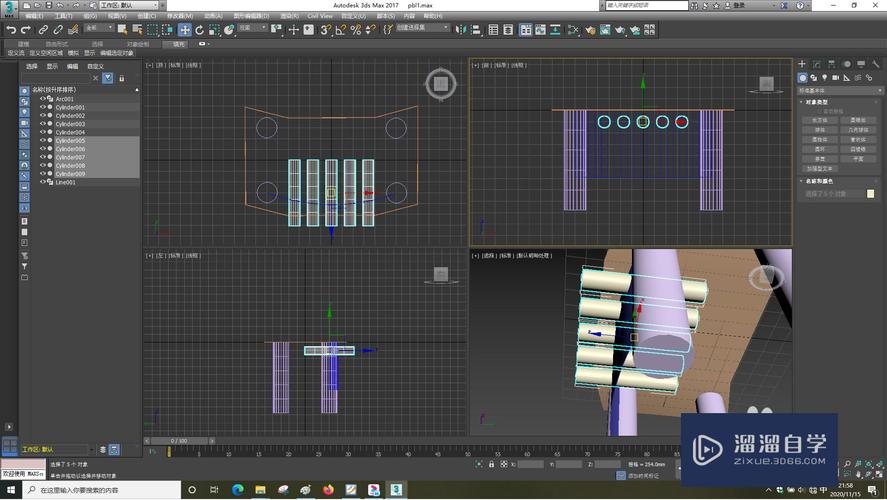Toggle the Ribbon display icon
Viewport: 887px width, 500px height.
(x=526, y=30)
